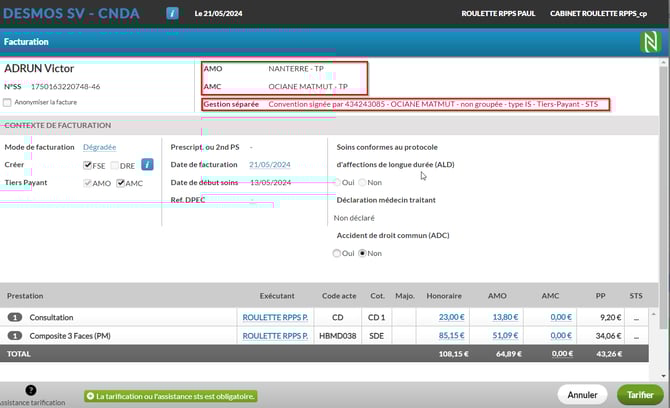The height and width of the screenshot is (408, 670).
Task: Open the assistance tarification help icon
Action: click(x=31, y=390)
